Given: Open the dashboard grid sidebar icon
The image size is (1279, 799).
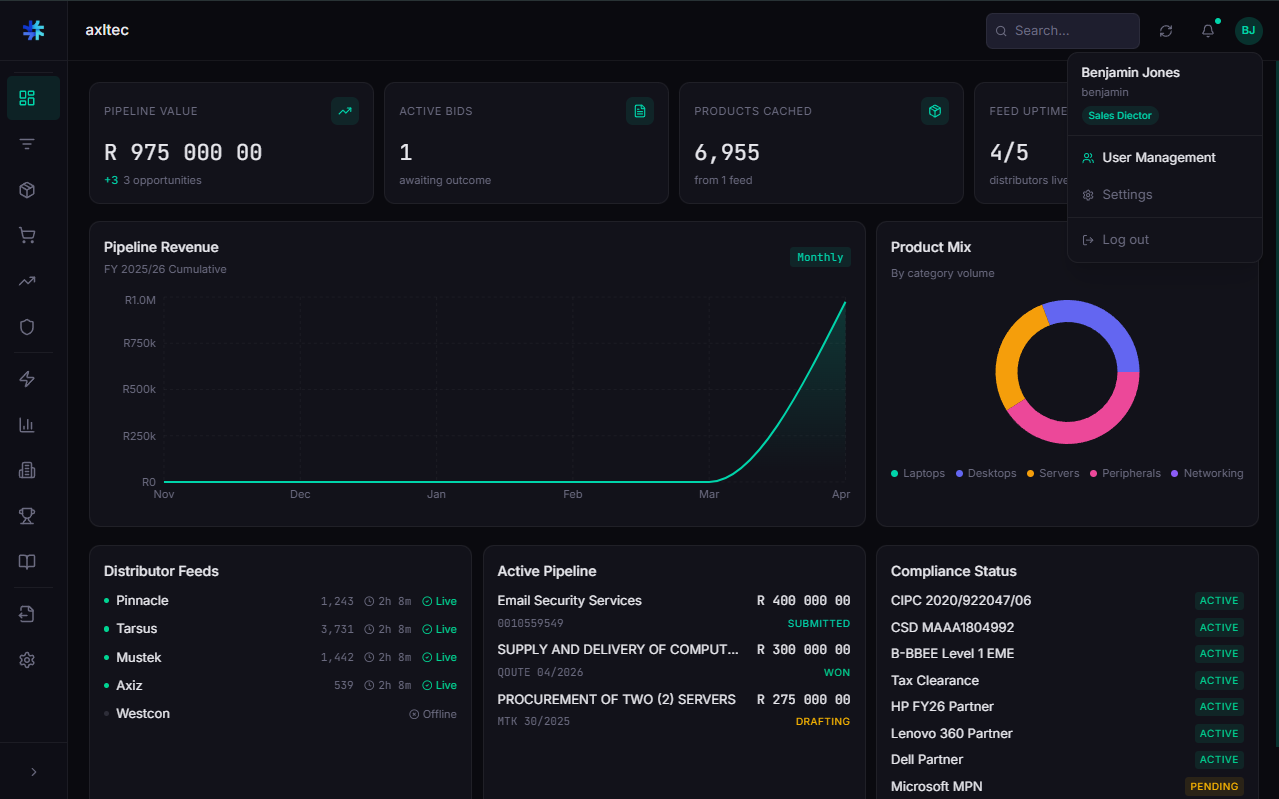Looking at the screenshot, I should click(x=27, y=98).
